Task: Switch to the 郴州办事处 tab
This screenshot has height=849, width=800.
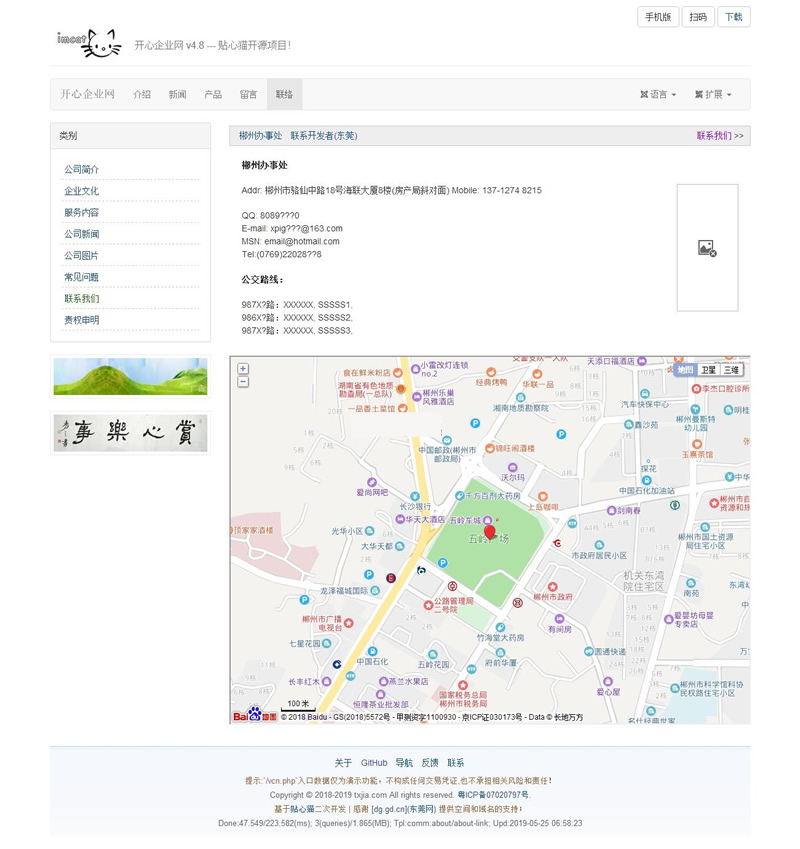Action: click(260, 136)
